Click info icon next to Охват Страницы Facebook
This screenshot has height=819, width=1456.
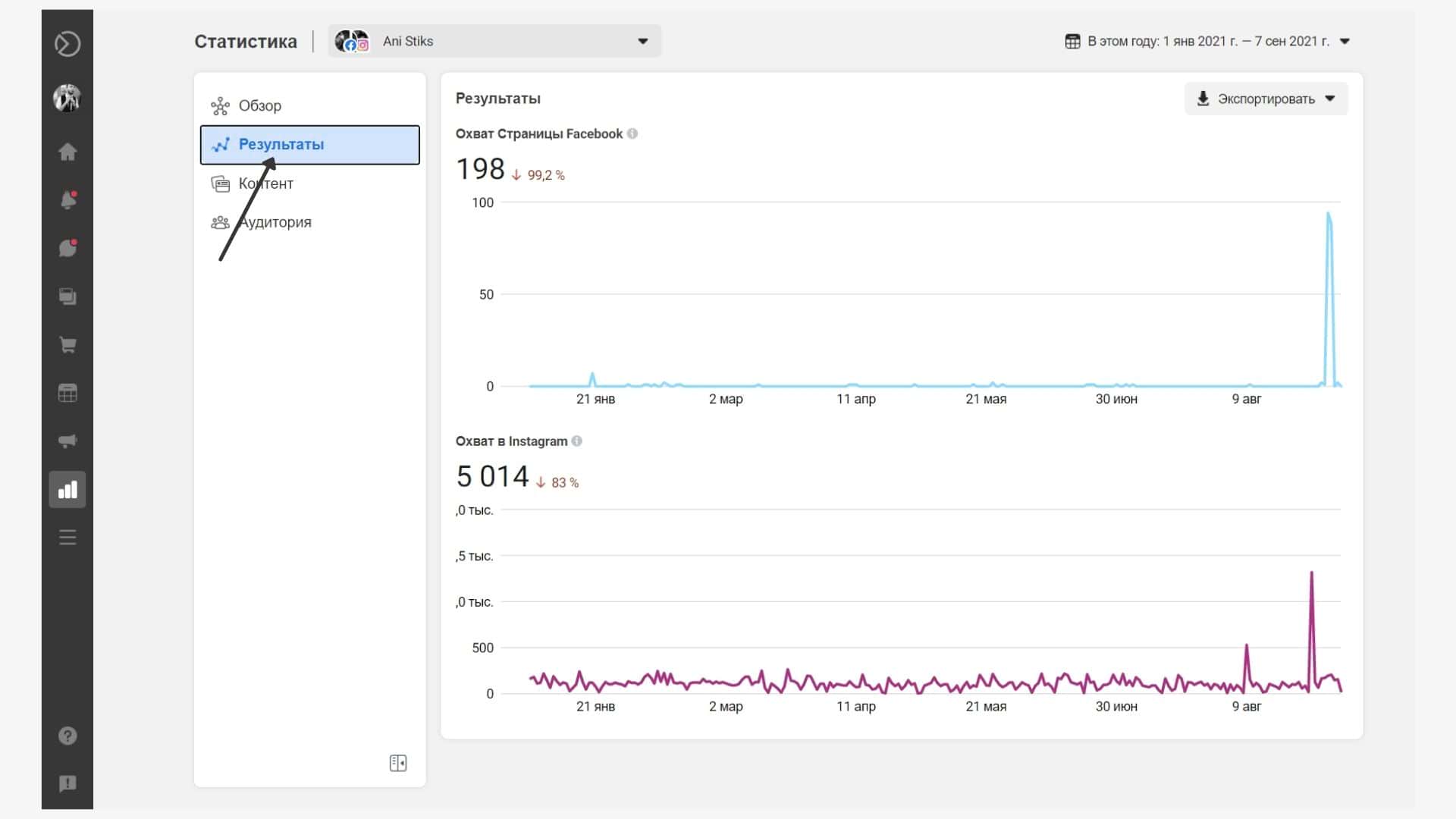(x=632, y=133)
